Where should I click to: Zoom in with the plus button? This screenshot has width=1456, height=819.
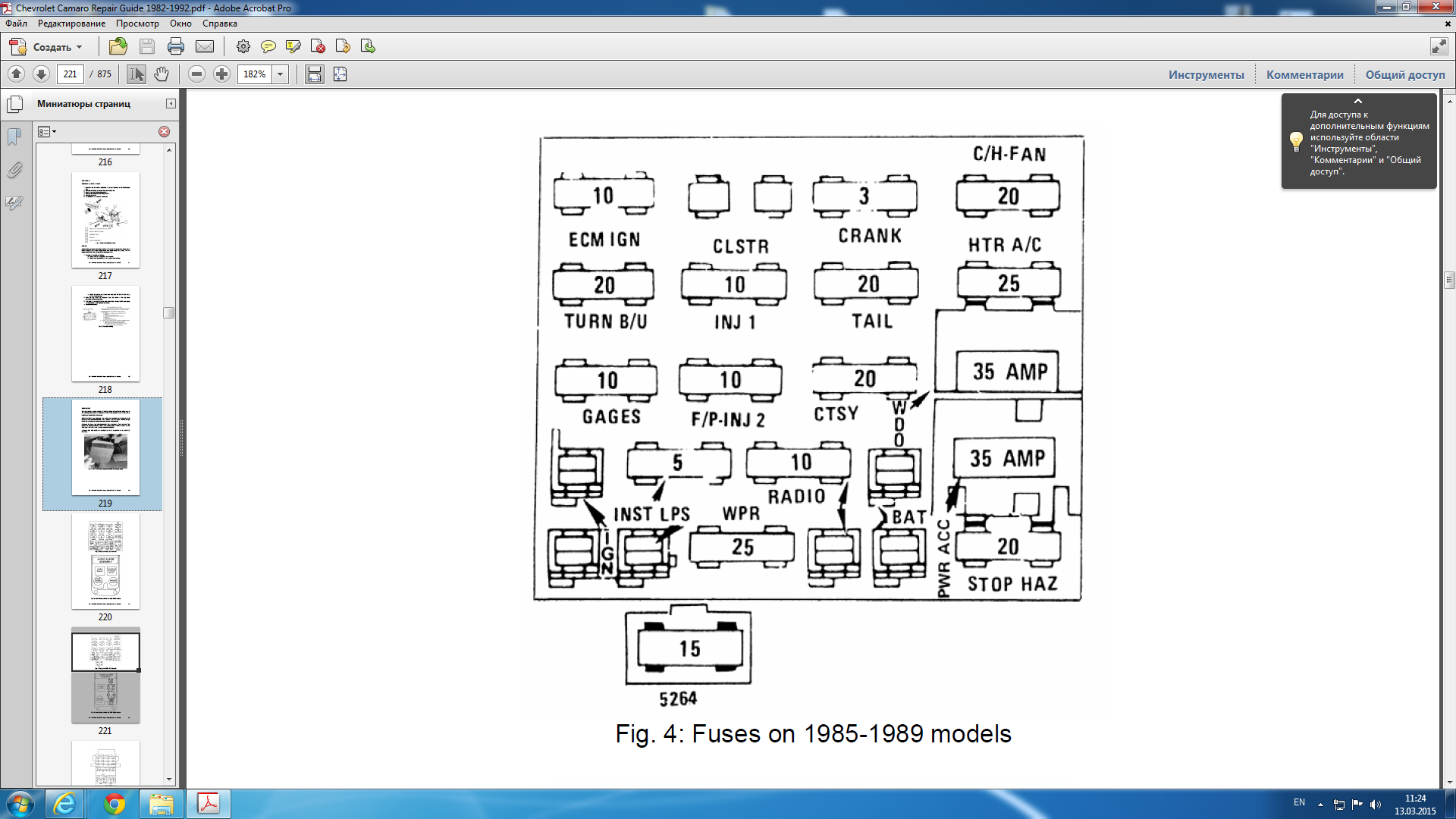[x=221, y=74]
